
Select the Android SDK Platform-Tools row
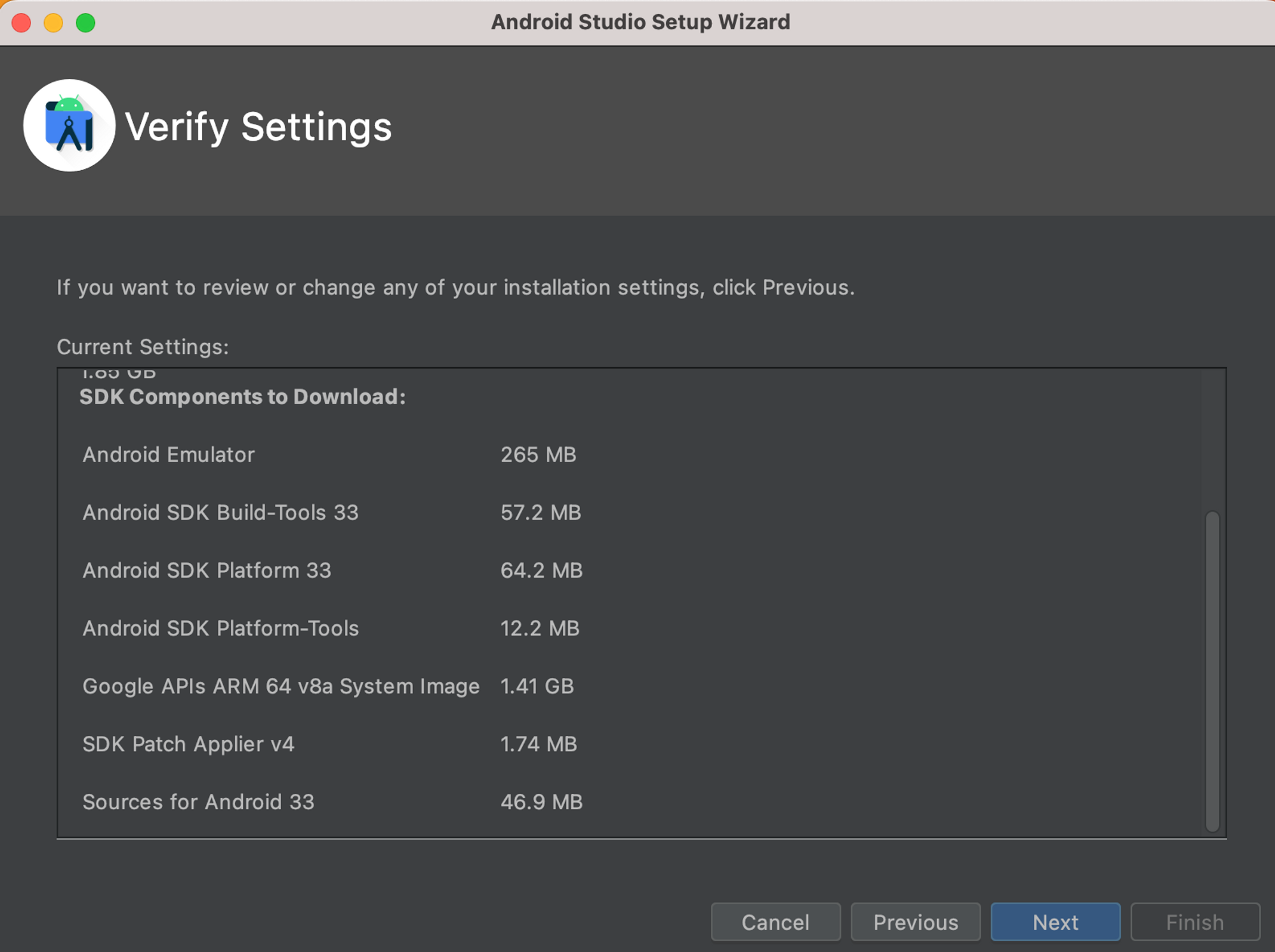[221, 628]
